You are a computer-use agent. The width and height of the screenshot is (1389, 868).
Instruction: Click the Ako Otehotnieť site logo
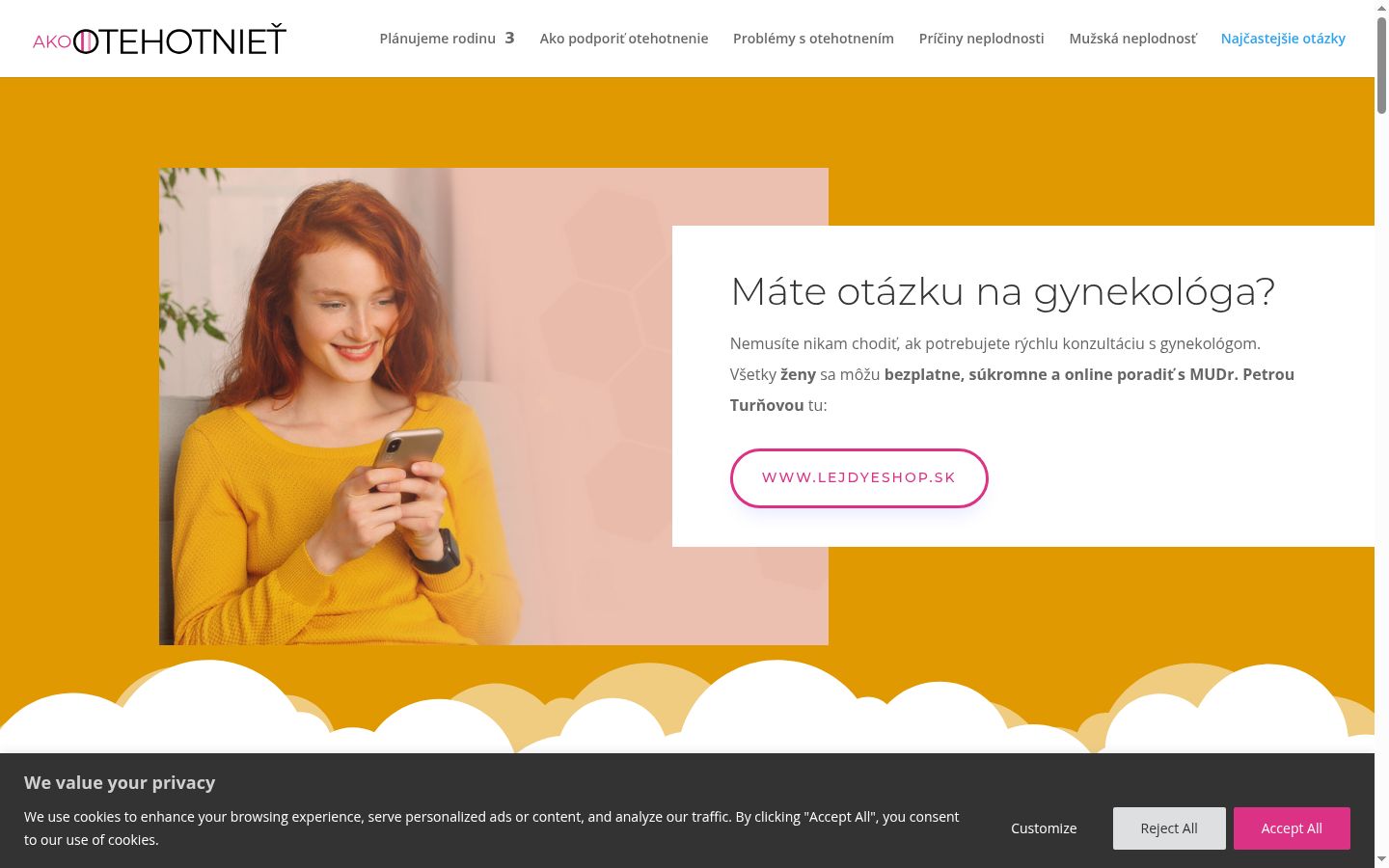coord(159,39)
